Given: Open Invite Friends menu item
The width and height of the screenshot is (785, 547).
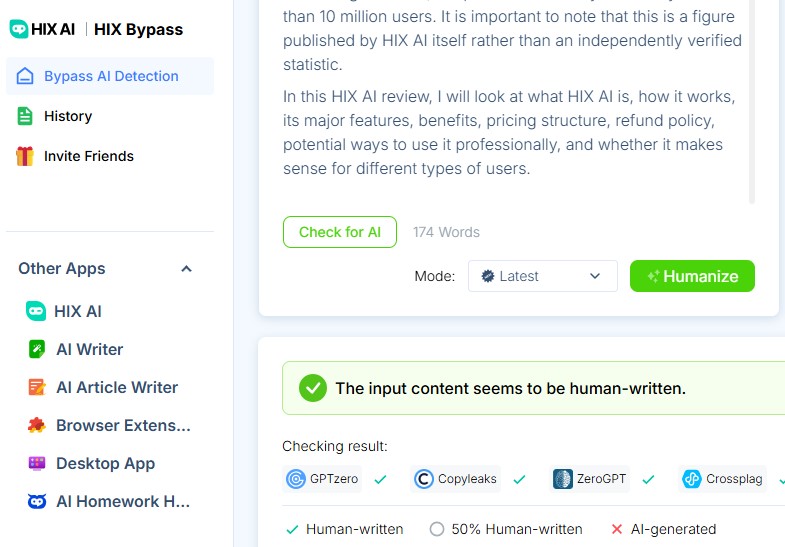Looking at the screenshot, I should click(x=89, y=156).
